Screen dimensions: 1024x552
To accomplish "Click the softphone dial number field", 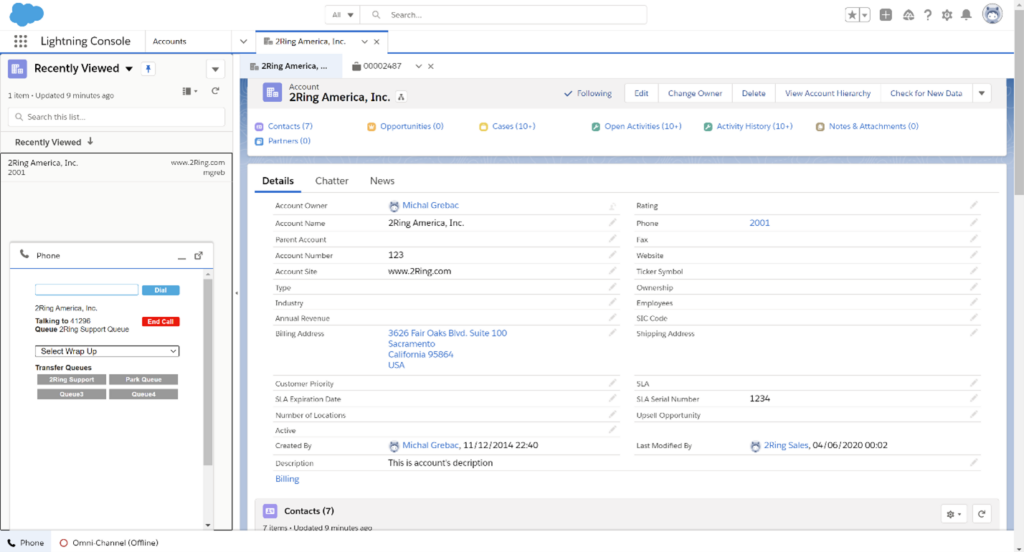I will coord(87,290).
